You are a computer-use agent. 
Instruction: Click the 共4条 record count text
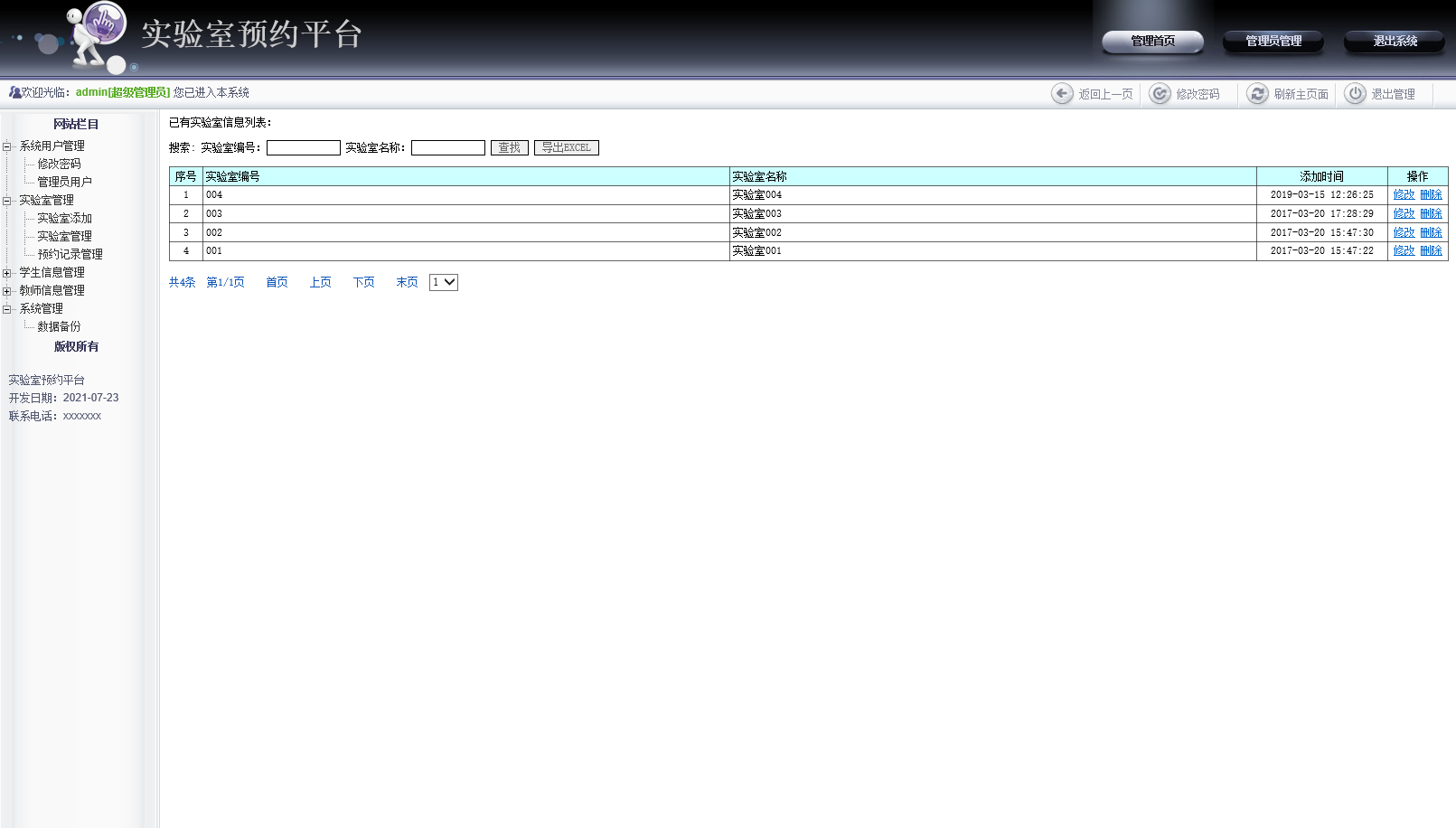tap(182, 282)
